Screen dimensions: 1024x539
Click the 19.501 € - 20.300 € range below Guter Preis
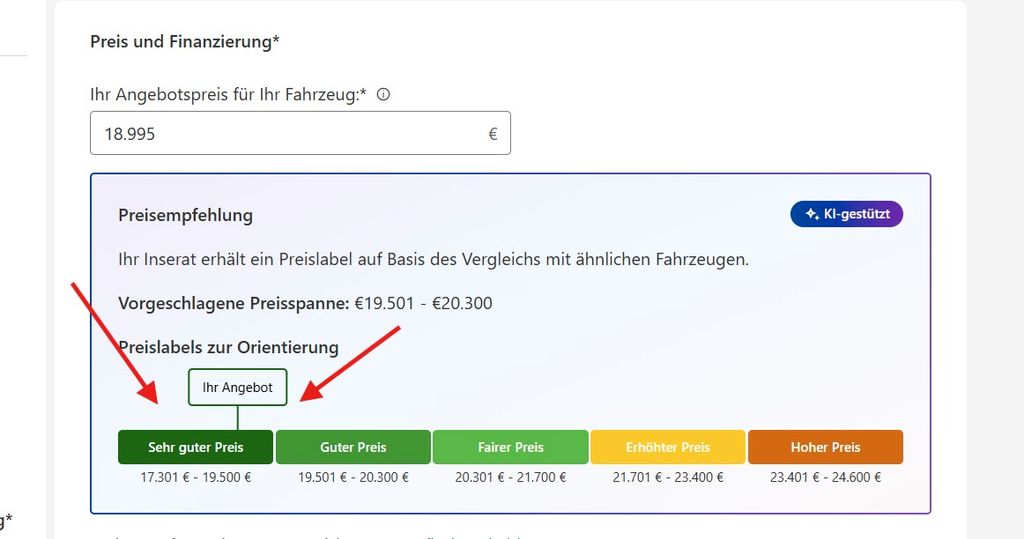click(x=353, y=478)
